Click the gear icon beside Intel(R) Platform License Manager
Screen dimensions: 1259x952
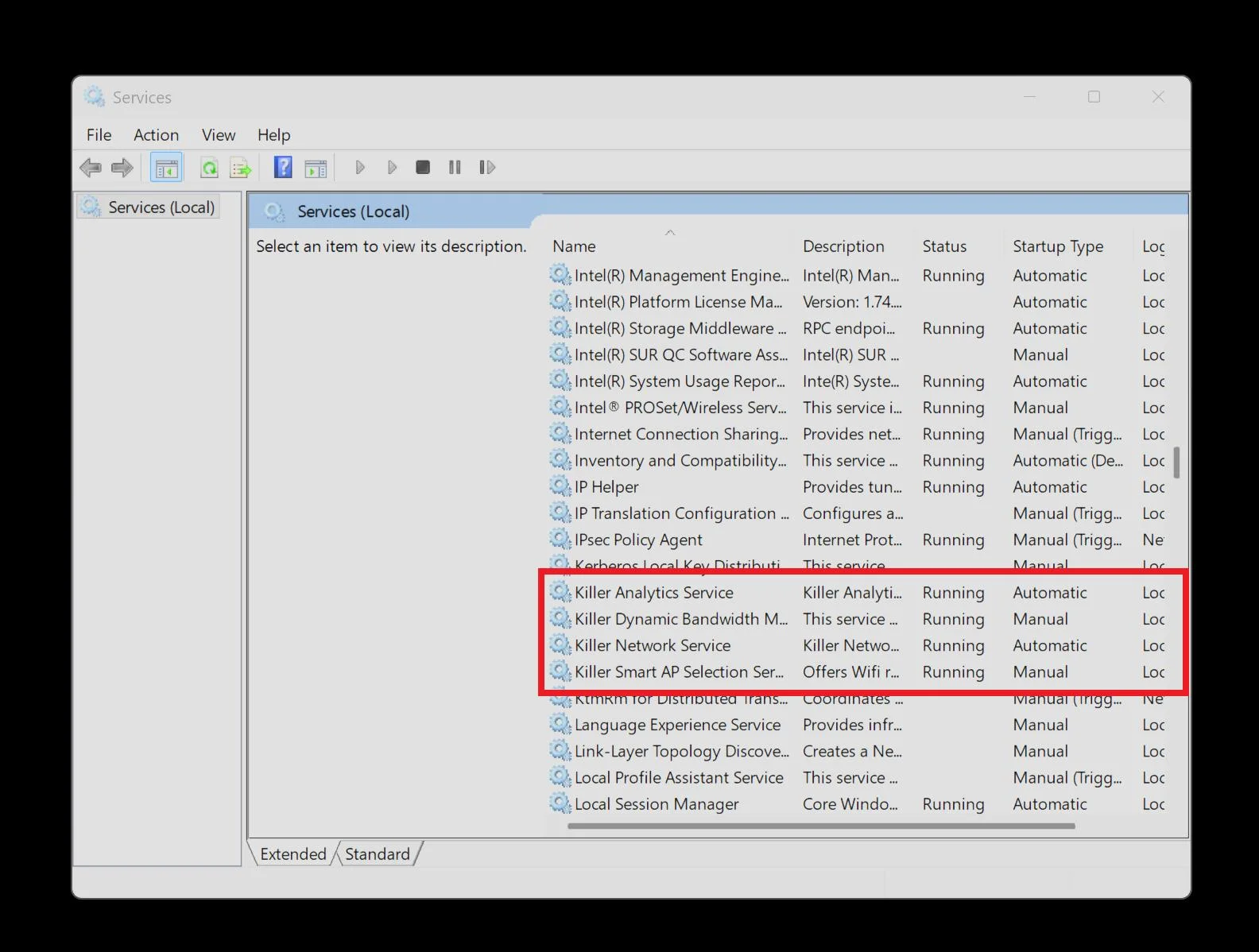[x=560, y=301]
